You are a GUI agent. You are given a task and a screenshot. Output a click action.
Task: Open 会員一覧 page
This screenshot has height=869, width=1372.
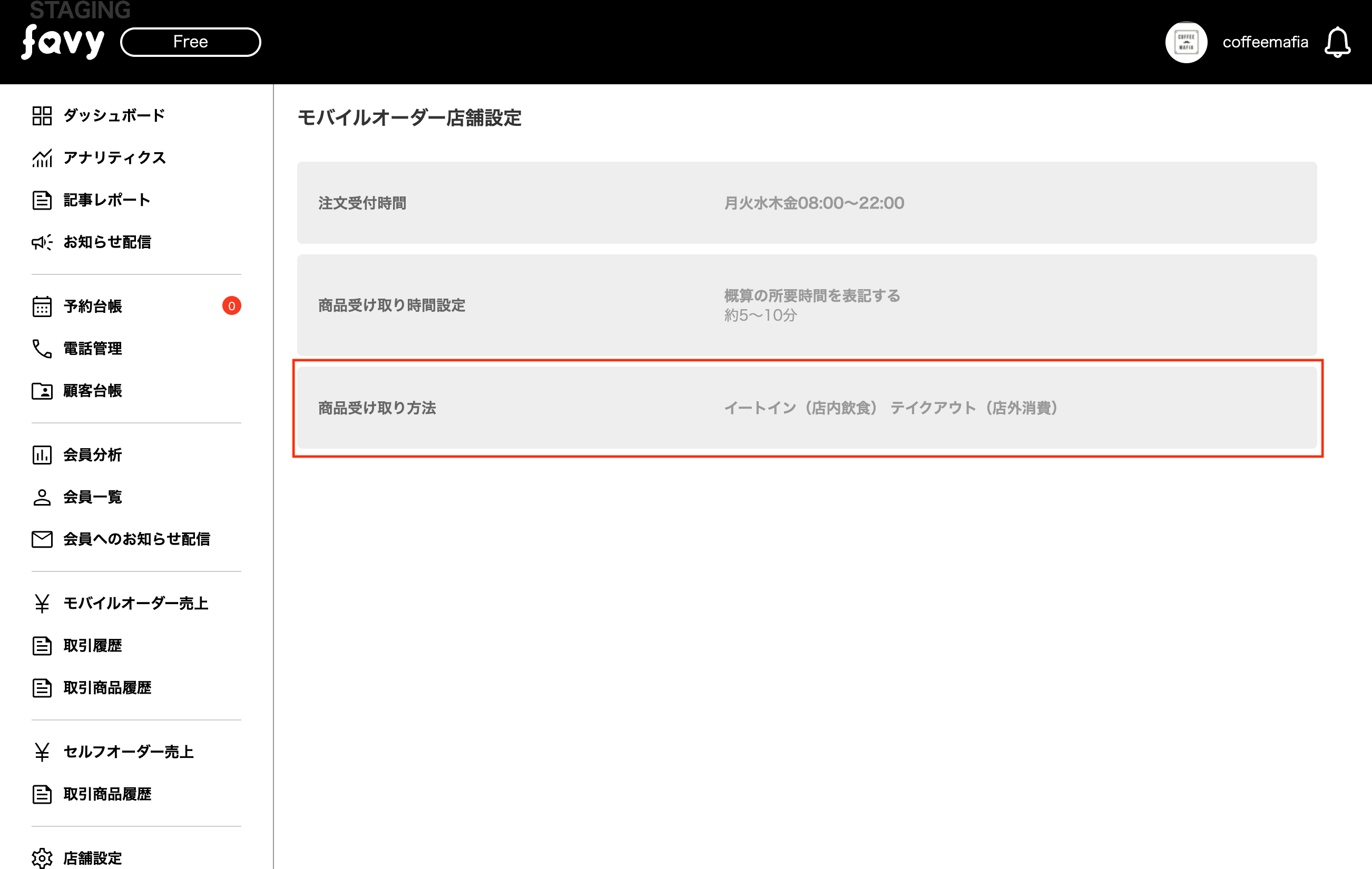click(x=92, y=497)
